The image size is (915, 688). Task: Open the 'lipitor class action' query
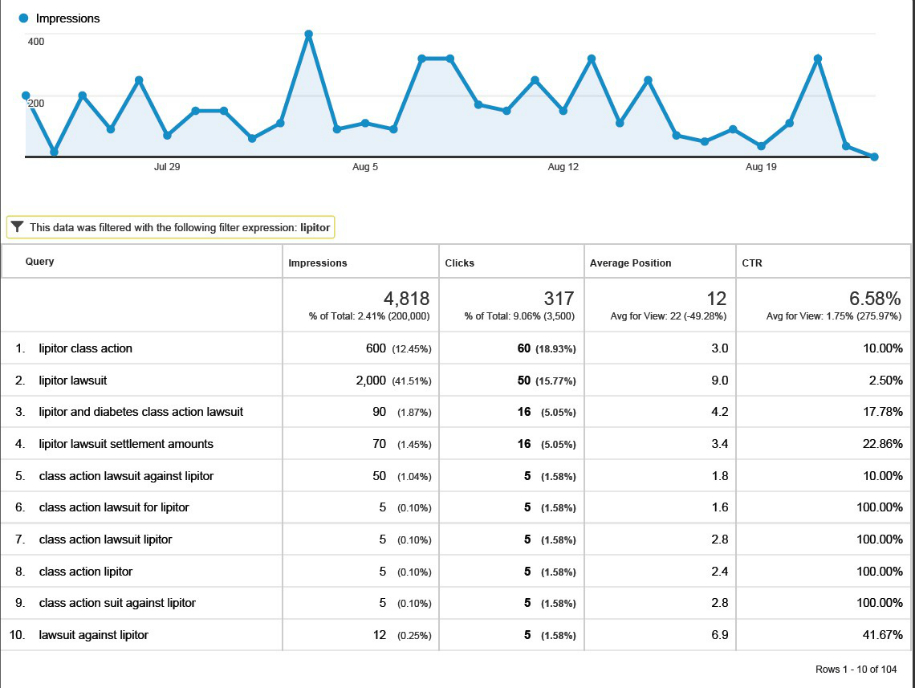(86, 348)
